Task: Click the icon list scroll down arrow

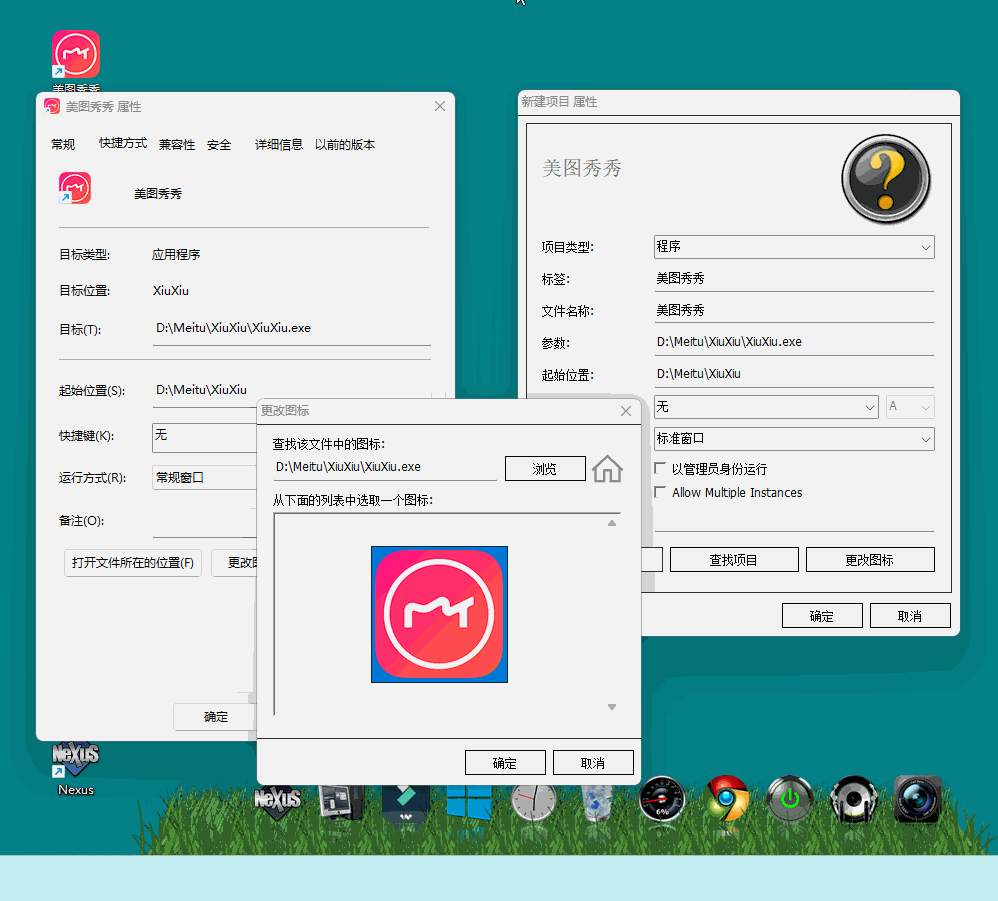Action: point(612,707)
